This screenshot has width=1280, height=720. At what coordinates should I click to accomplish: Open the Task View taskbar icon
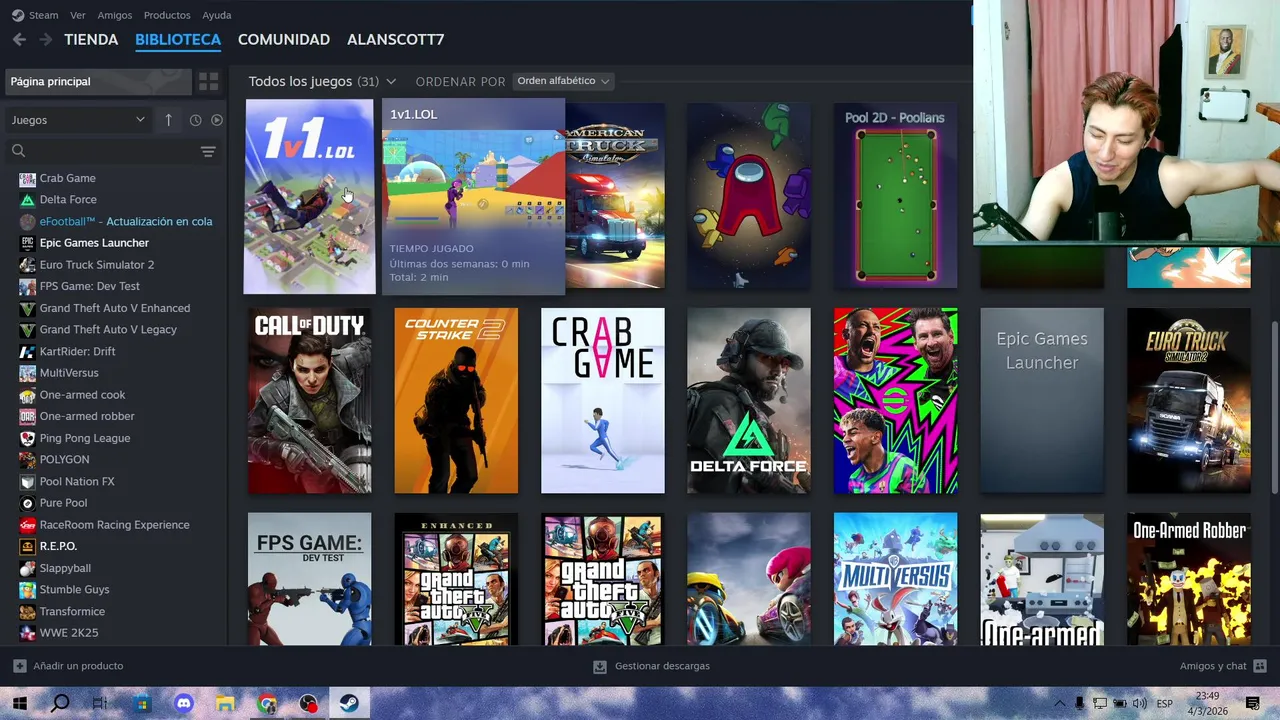pyautogui.click(x=101, y=703)
